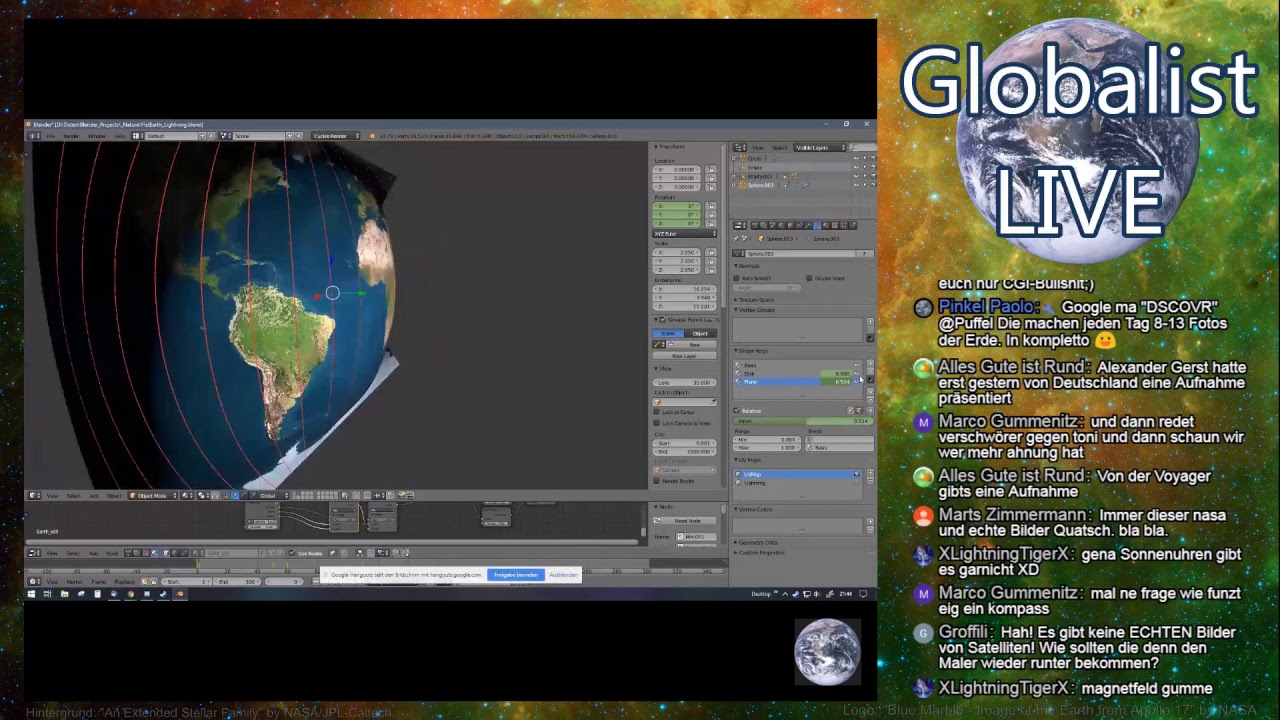1280x720 pixels.
Task: Open the Object Mode dropdown
Action: tap(153, 495)
